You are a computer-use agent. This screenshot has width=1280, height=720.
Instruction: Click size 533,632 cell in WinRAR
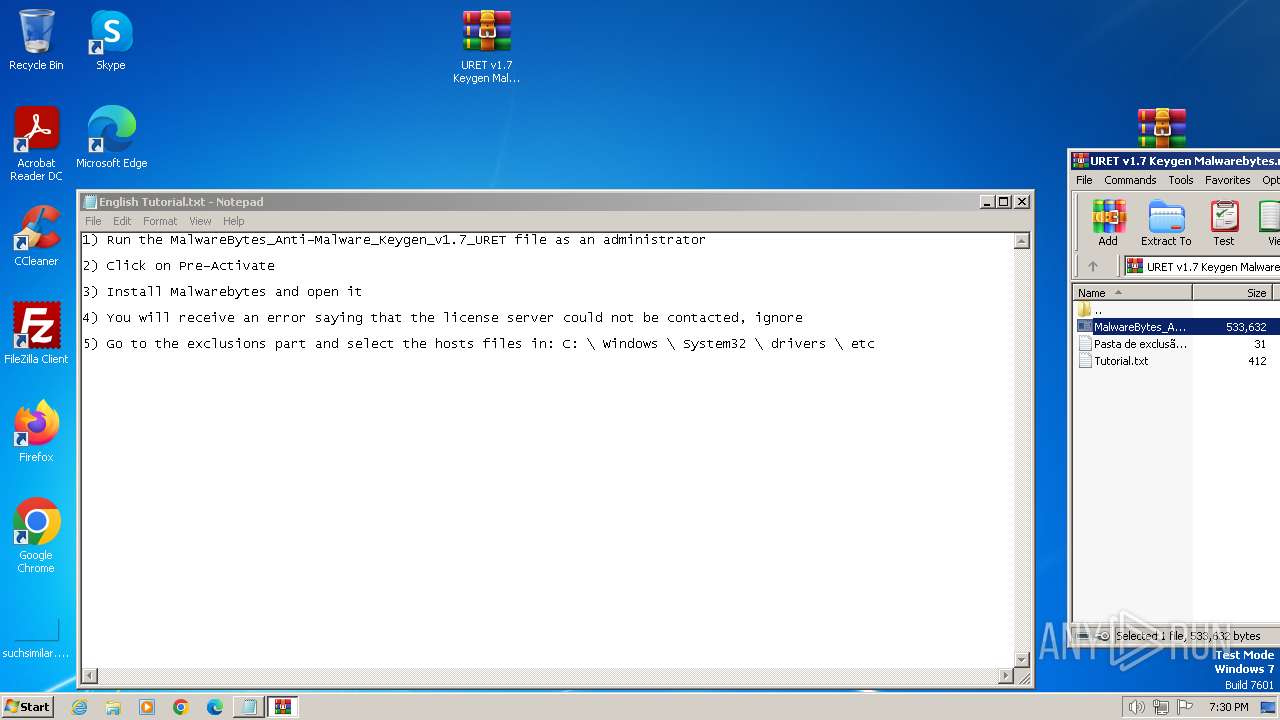coord(1246,327)
